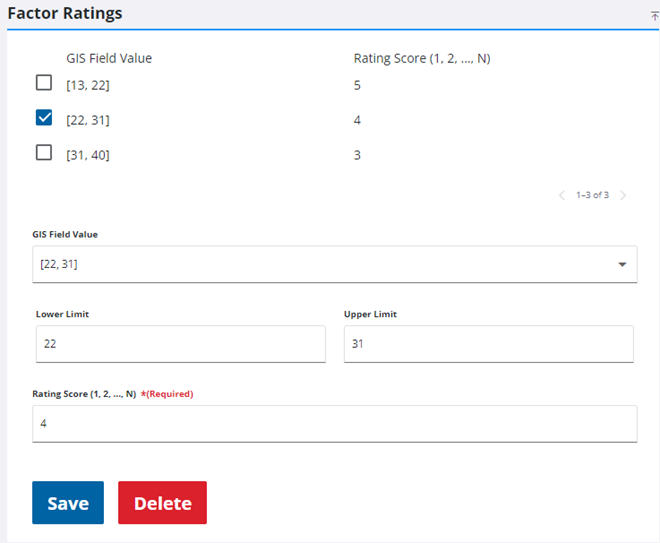Screen dimensions: 660x543
Task: Click the GIS Field Value column header
Action: point(109,58)
